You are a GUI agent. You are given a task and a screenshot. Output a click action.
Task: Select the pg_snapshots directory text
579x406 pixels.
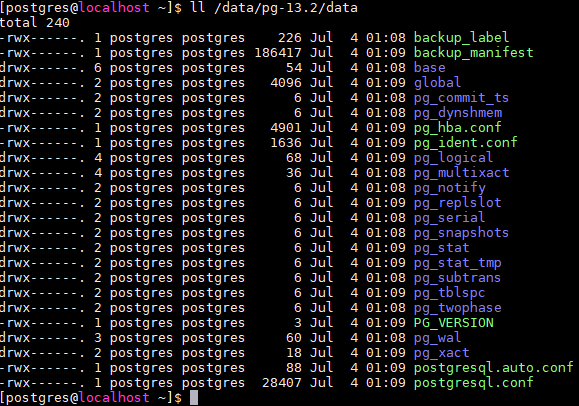461,233
